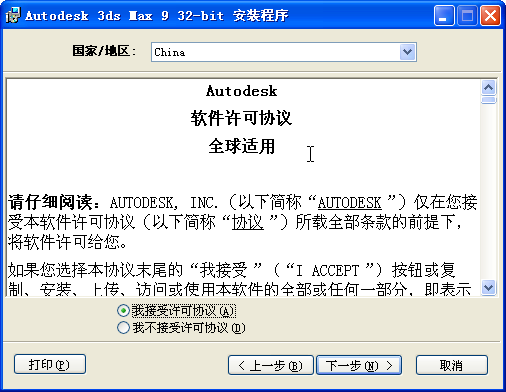Click the license scrollbar up arrow
The height and width of the screenshot is (392, 506).
(488, 88)
